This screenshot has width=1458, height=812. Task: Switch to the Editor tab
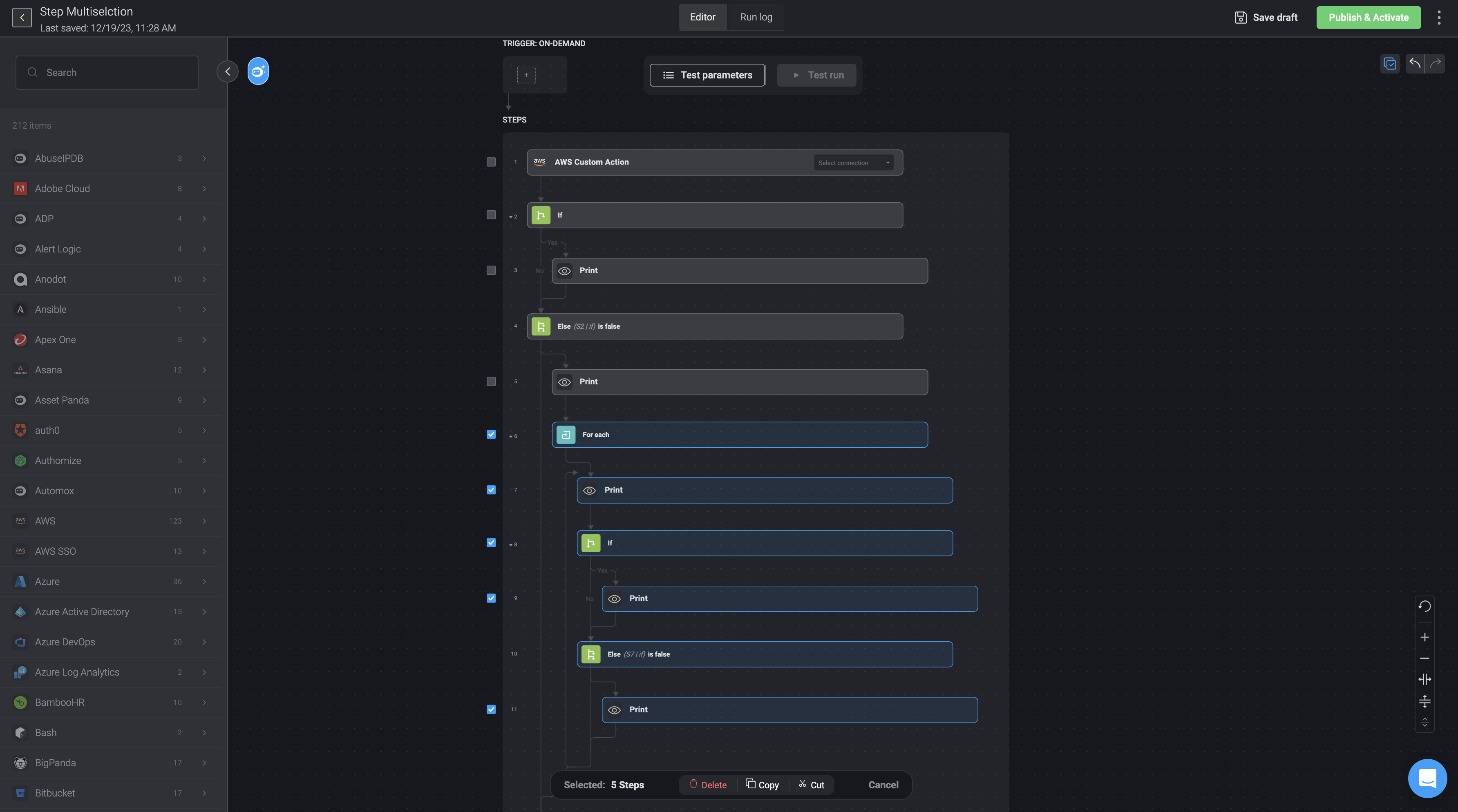click(x=702, y=17)
